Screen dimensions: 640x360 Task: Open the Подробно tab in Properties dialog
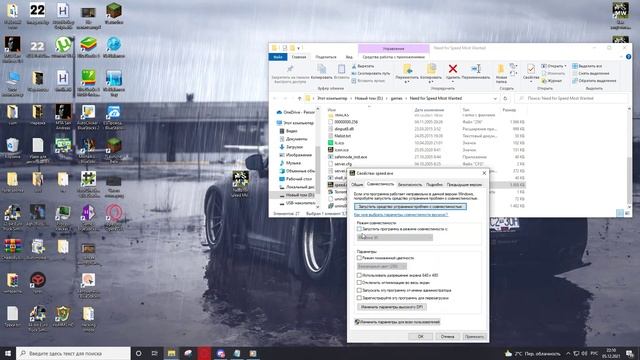[x=434, y=185]
